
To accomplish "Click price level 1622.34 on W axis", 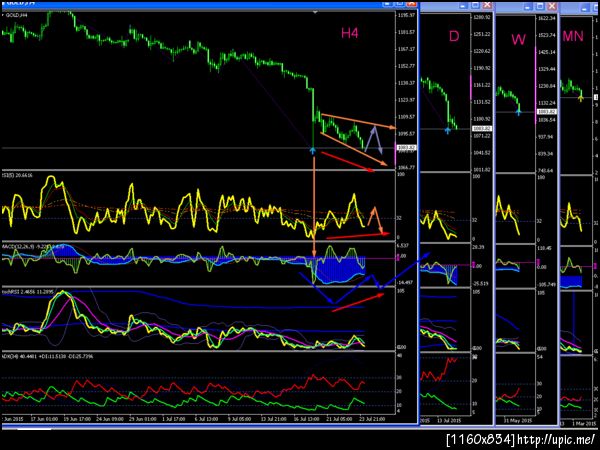I will [x=546, y=18].
